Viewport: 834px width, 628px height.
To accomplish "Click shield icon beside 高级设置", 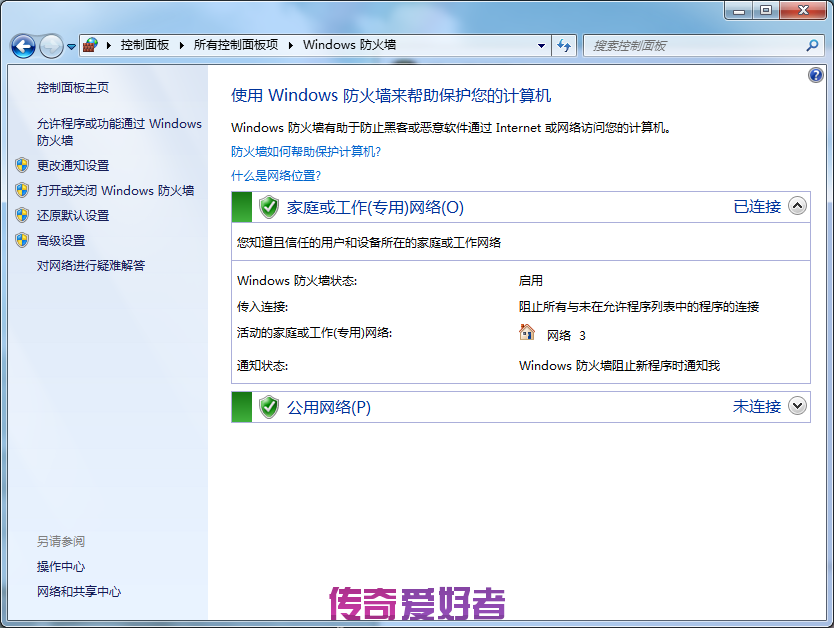I will point(22,240).
